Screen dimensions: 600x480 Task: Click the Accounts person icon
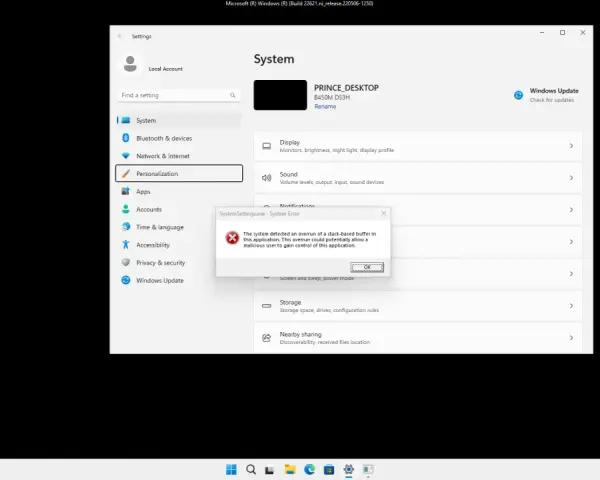[126, 209]
